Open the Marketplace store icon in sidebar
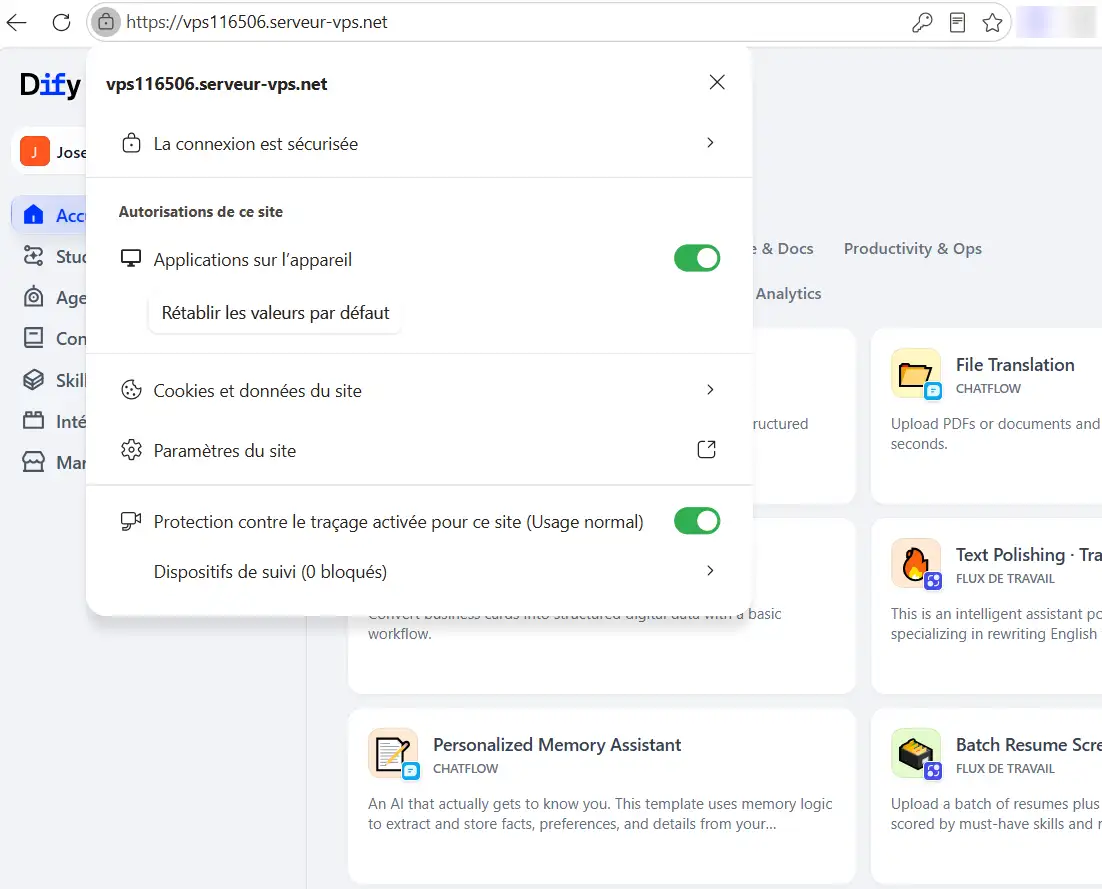Viewport: 1102px width, 889px height. coord(33,462)
